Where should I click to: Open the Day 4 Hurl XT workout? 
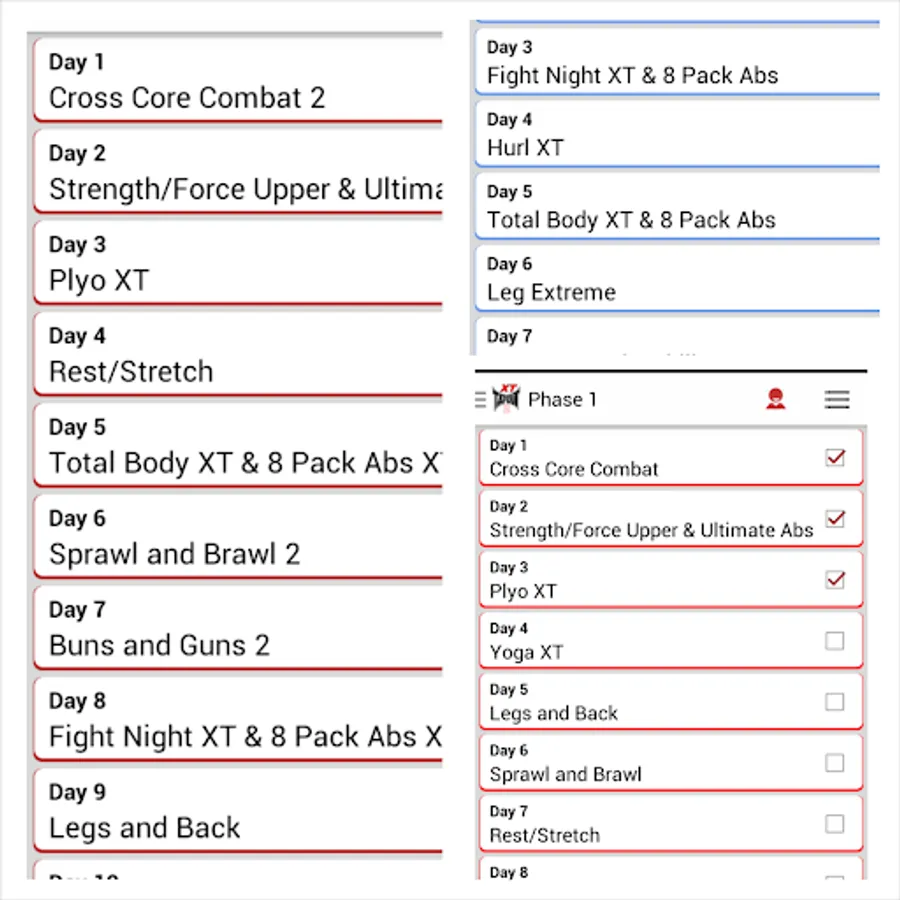pyautogui.click(x=676, y=134)
